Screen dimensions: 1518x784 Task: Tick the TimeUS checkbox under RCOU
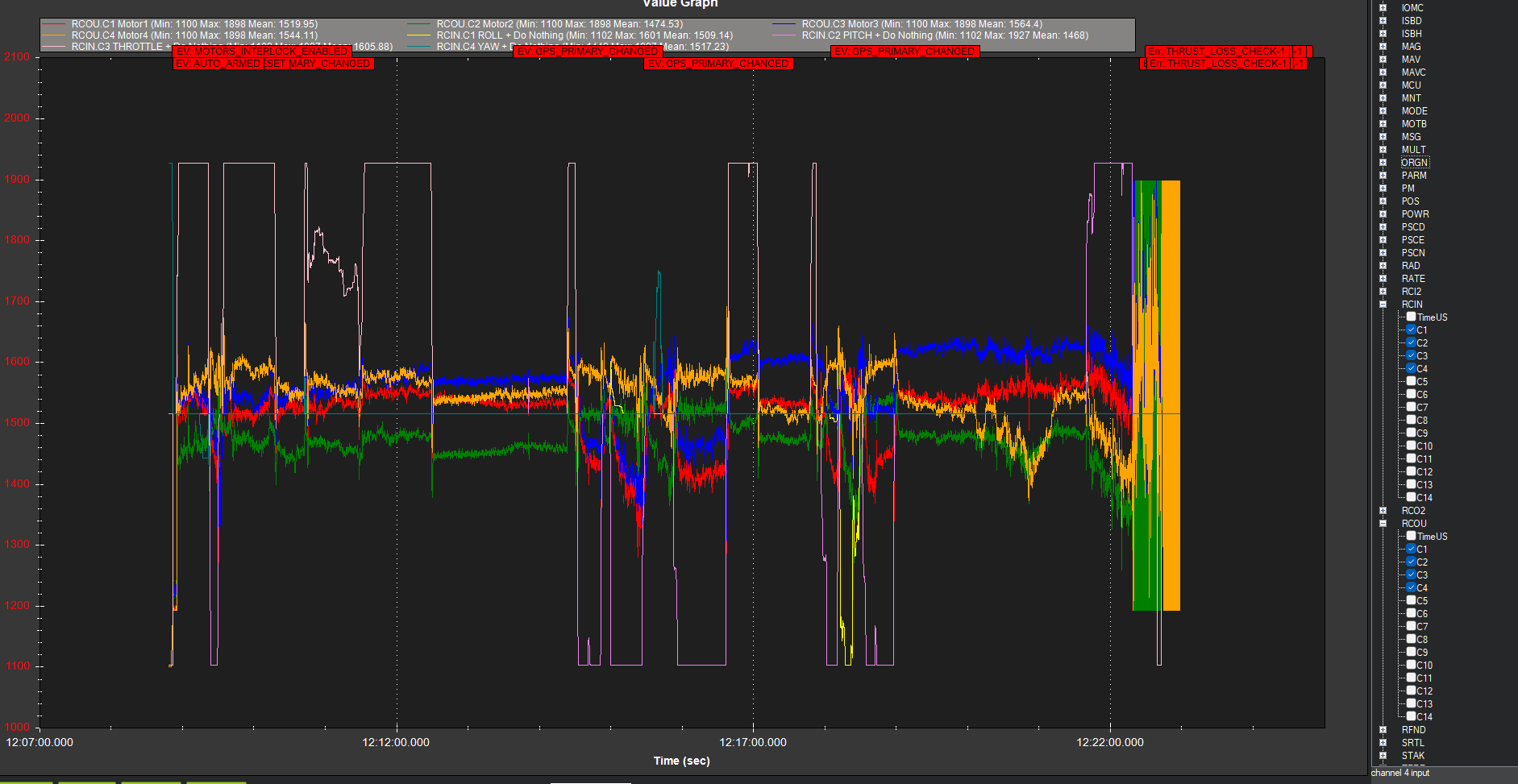point(1411,536)
